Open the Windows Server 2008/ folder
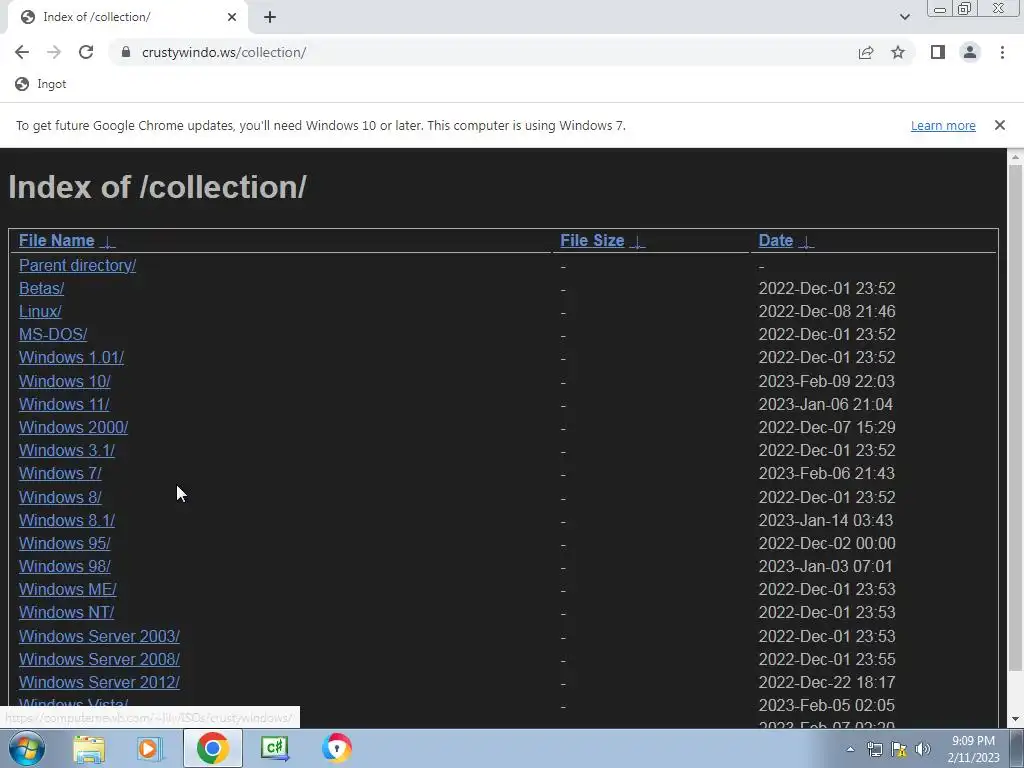Screen dimensions: 1024x768 coord(99,659)
